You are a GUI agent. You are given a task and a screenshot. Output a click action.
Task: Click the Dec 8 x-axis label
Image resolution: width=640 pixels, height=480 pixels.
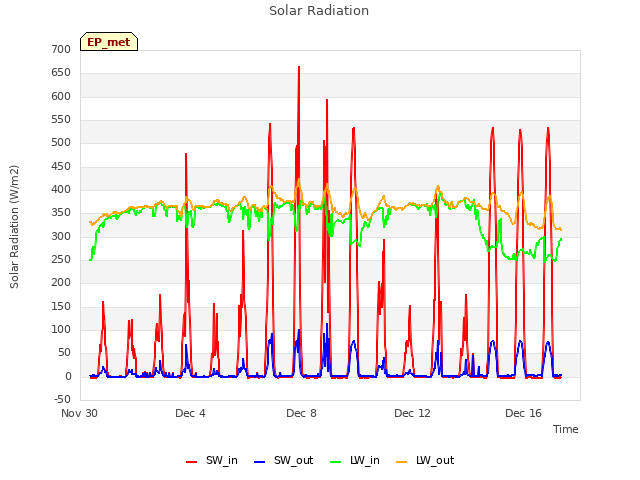301,413
